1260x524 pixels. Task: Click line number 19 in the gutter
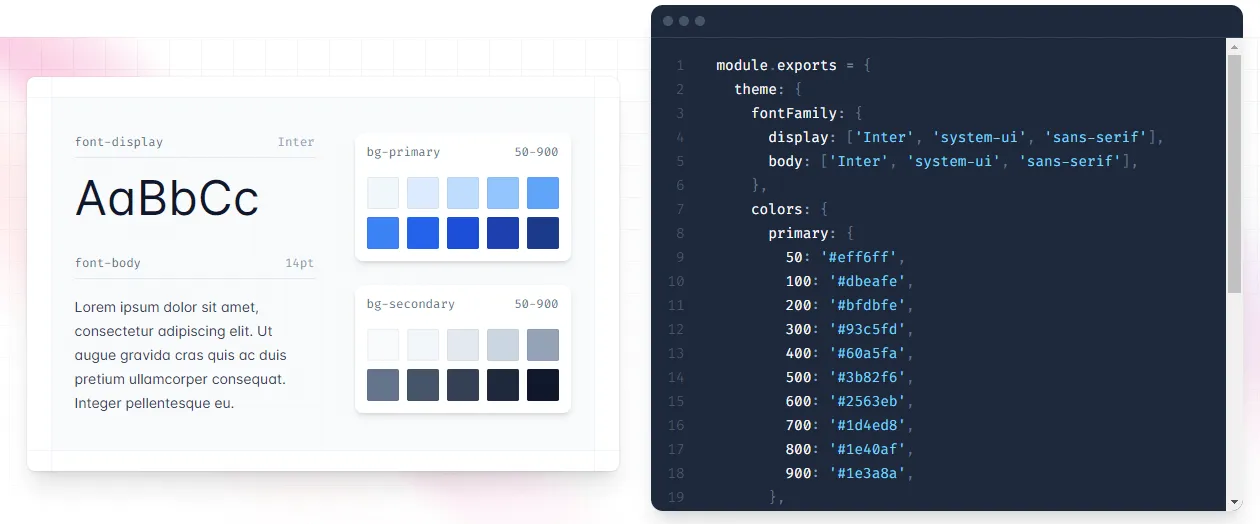pos(676,497)
